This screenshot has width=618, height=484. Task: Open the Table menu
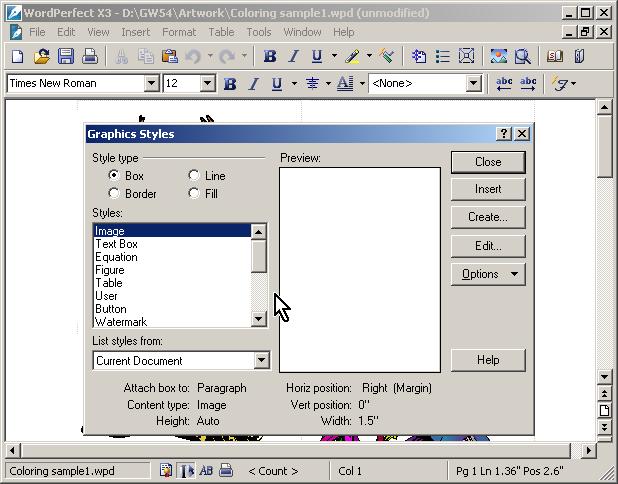coord(221,32)
